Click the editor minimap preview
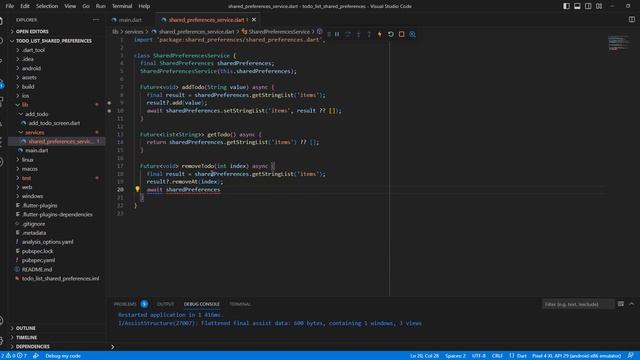 pos(619,43)
